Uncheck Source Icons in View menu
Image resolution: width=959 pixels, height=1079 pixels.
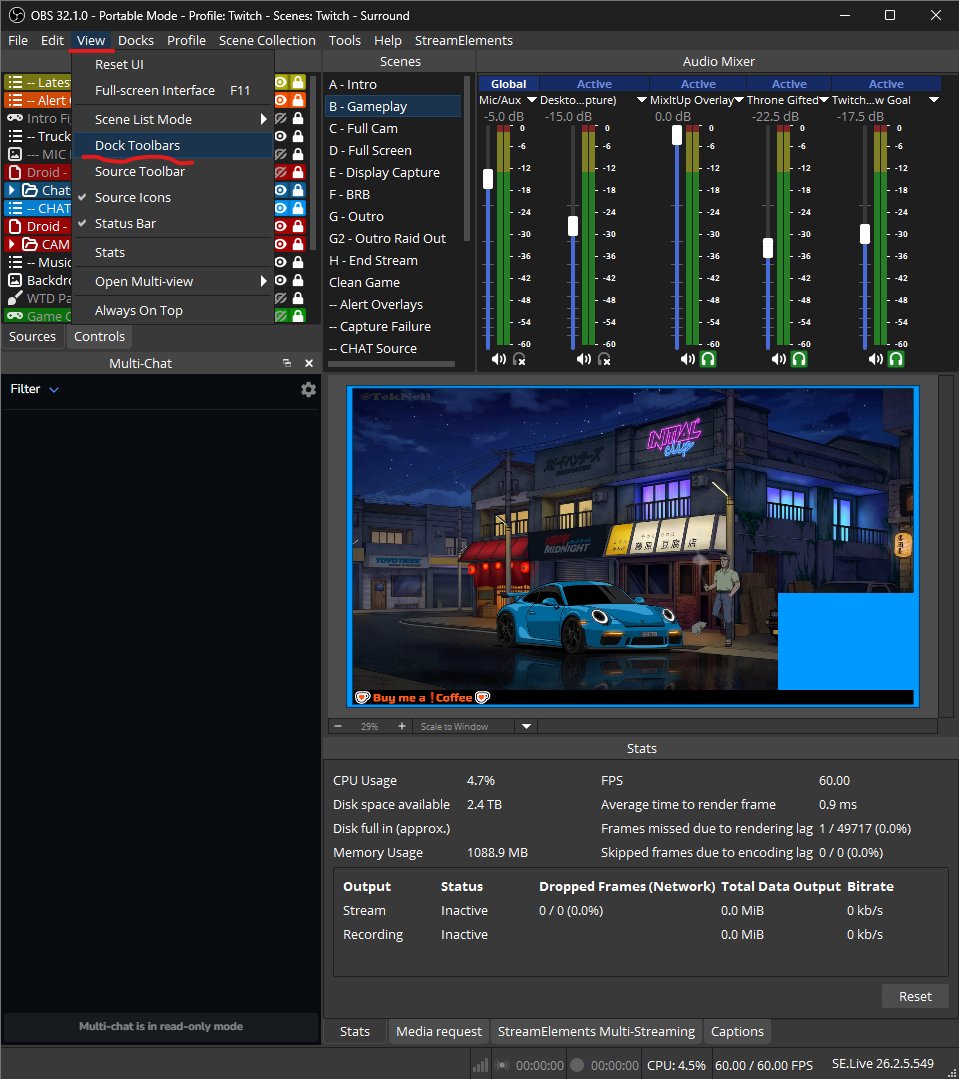coord(173,197)
